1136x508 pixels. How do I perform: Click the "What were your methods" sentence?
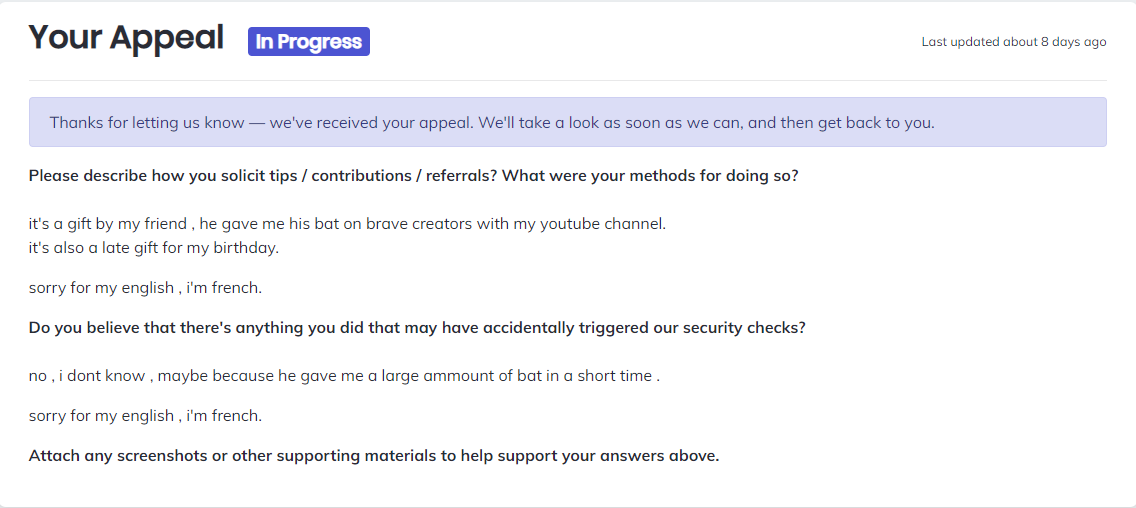point(650,176)
